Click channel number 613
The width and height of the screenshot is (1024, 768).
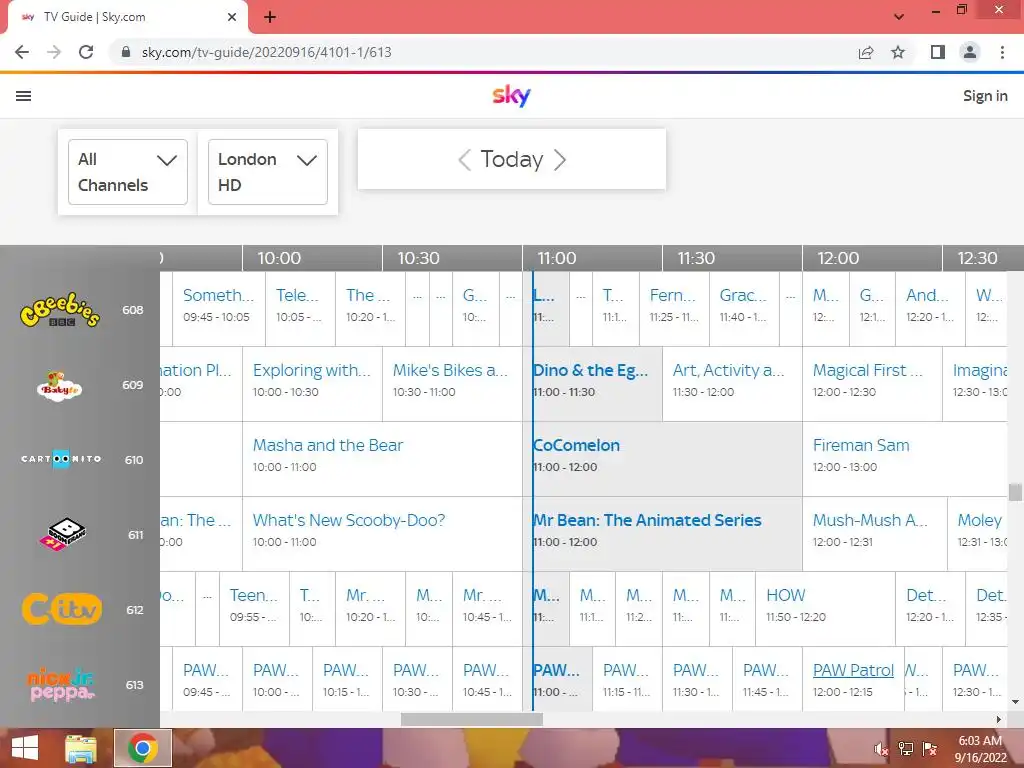[135, 685]
